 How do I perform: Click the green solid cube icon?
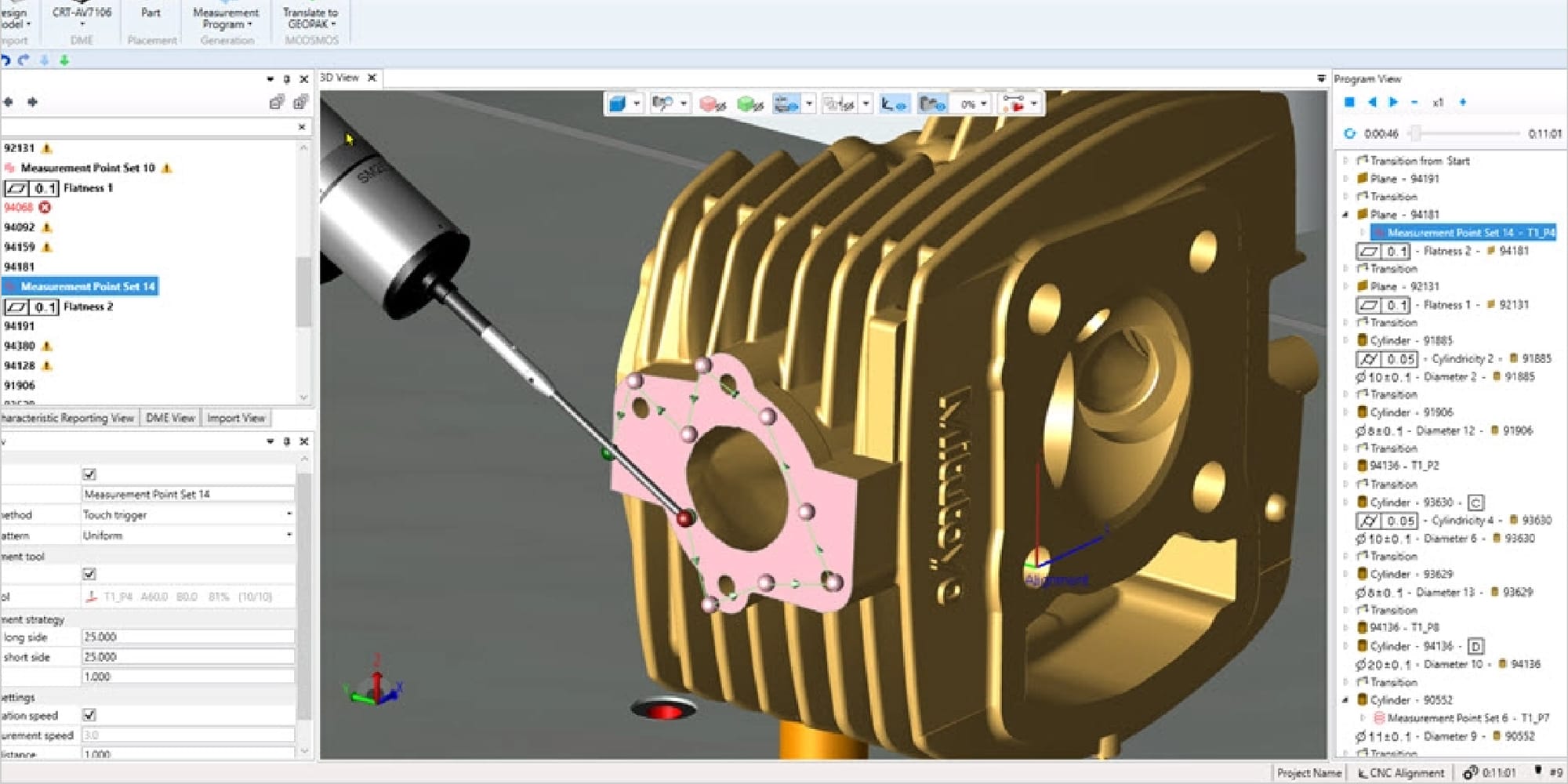point(750,103)
